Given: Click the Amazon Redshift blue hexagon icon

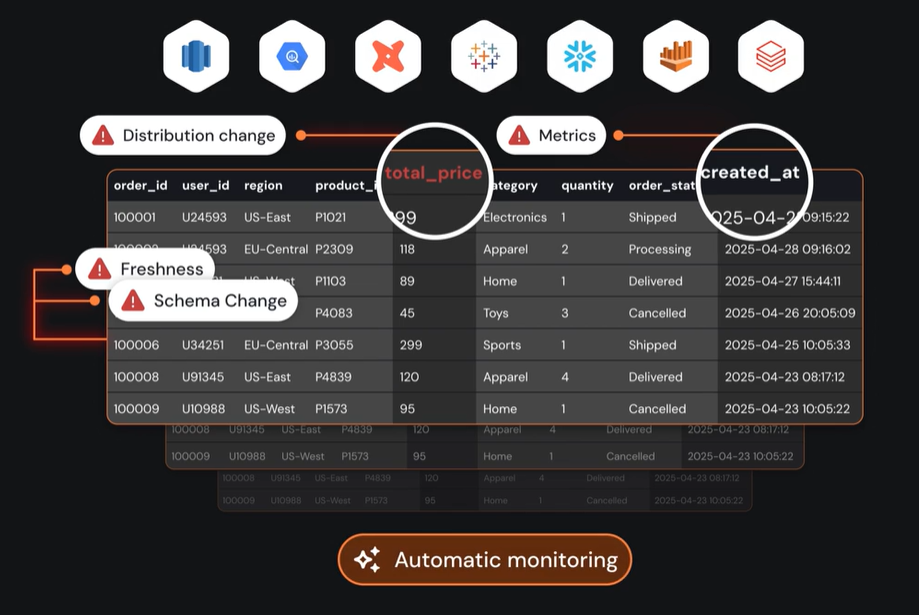Looking at the screenshot, I should (196, 56).
